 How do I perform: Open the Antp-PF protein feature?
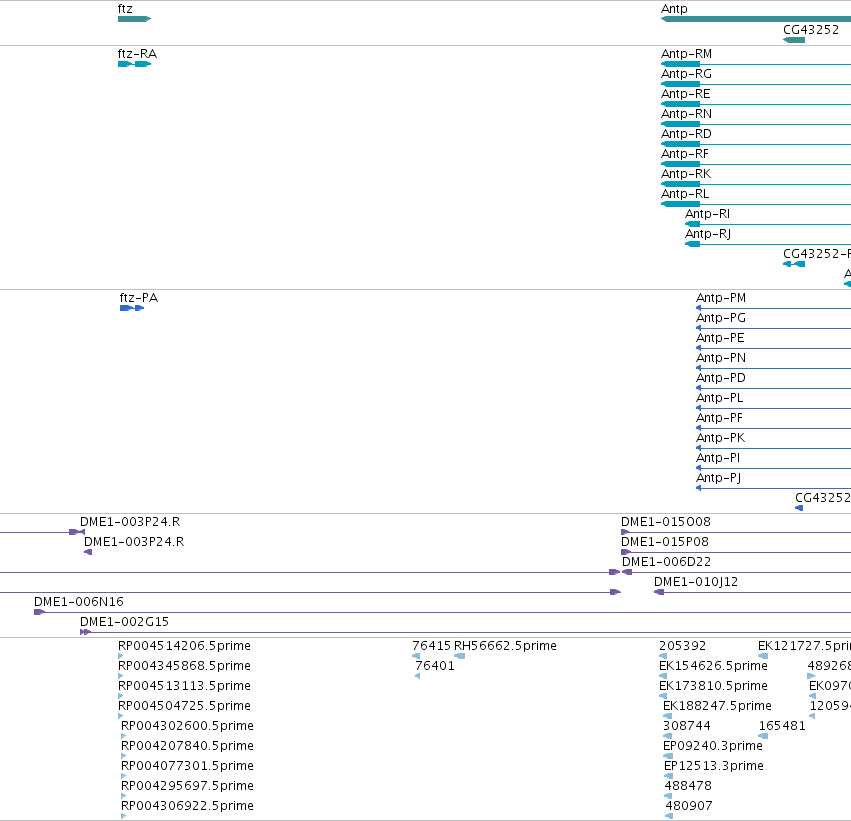[719, 418]
